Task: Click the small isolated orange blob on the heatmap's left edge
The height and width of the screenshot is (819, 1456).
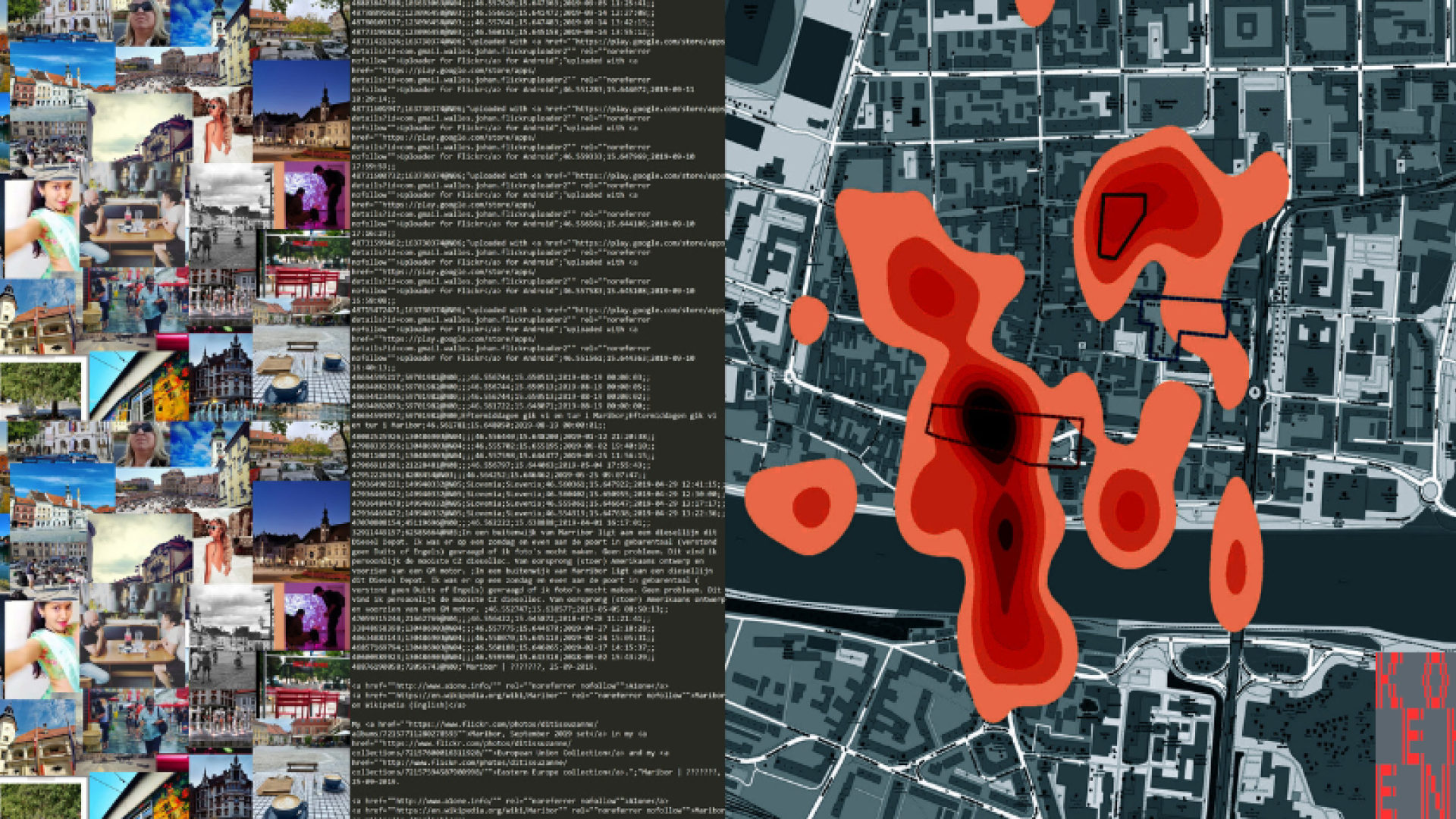Action: coord(808,318)
